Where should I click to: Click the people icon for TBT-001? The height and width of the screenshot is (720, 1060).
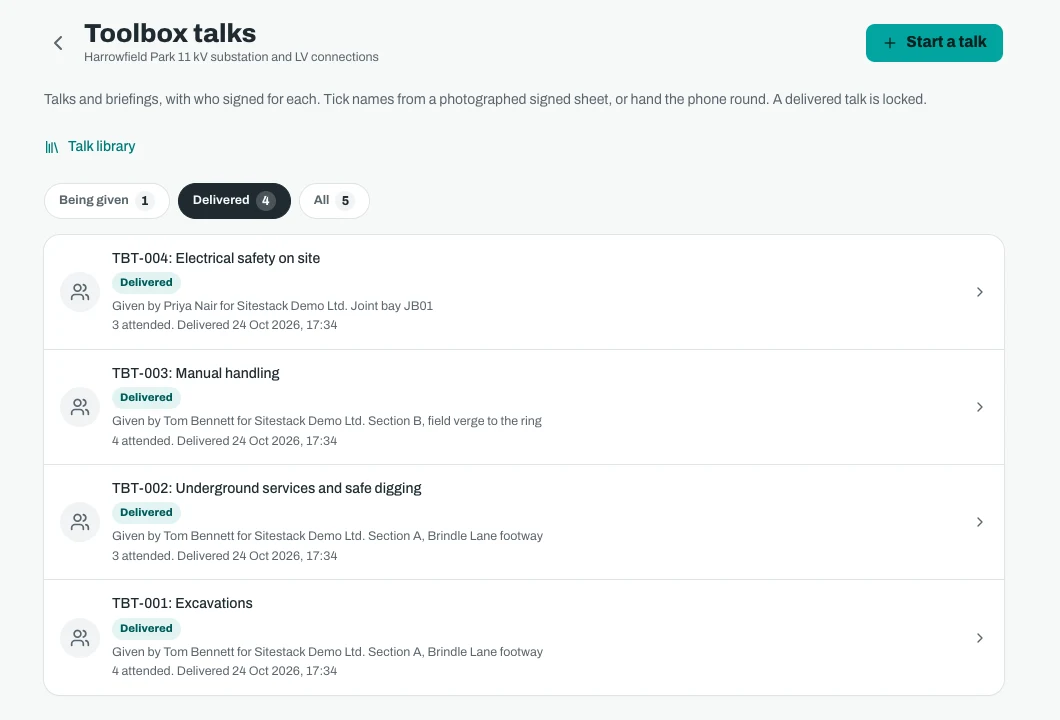[x=80, y=638]
